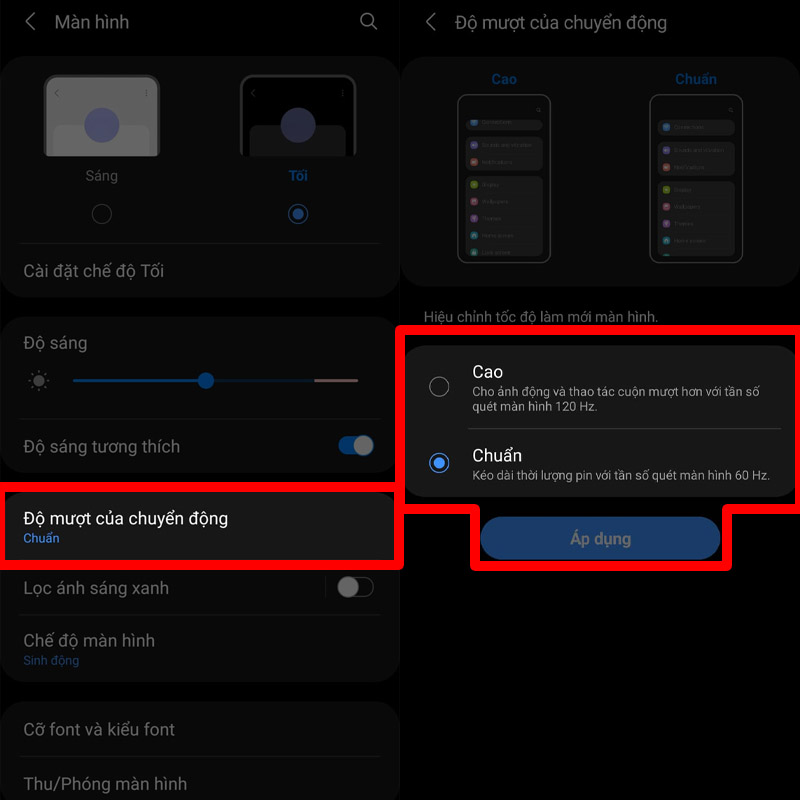Screen dimensions: 800x800
Task: Choose the Tối radio button
Action: pyautogui.click(x=298, y=214)
